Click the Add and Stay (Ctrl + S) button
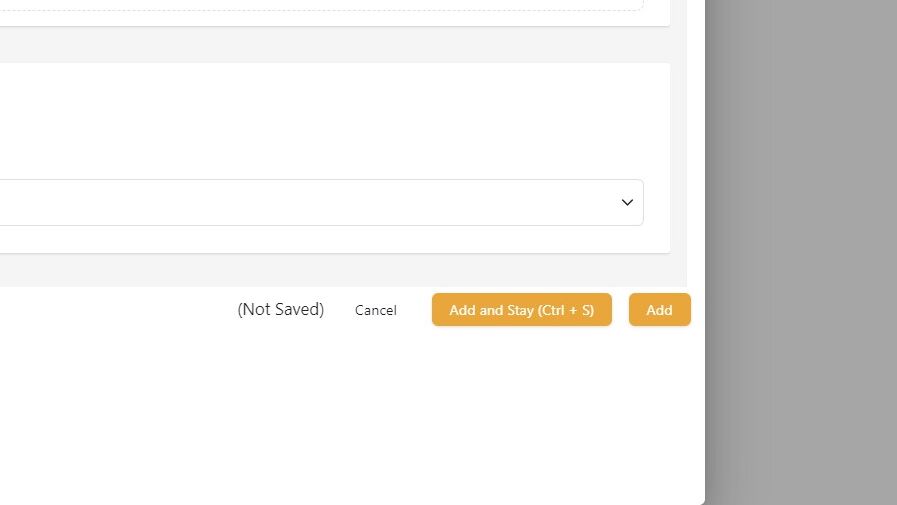 point(522,309)
